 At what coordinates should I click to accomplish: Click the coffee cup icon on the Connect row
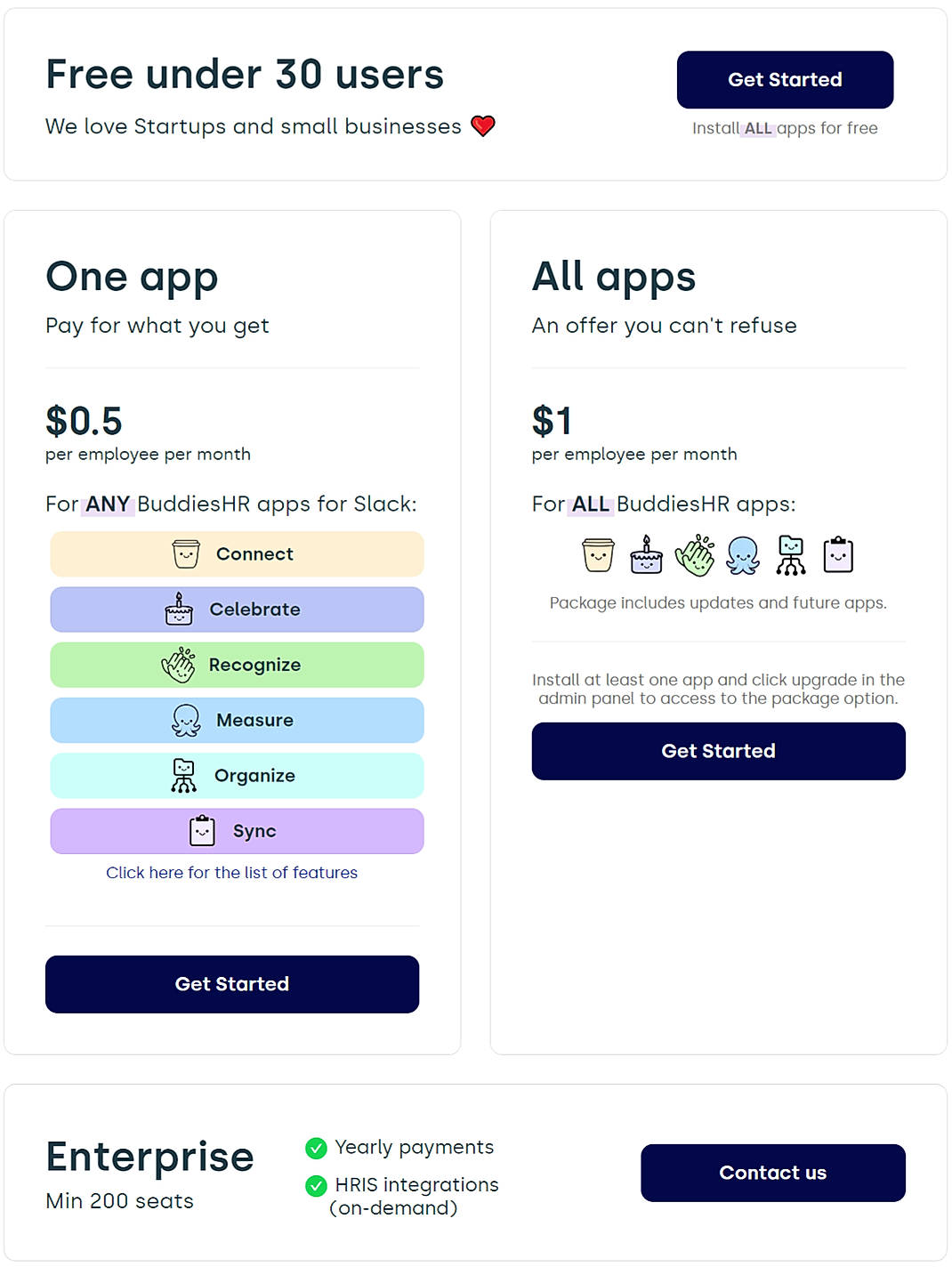coord(185,553)
